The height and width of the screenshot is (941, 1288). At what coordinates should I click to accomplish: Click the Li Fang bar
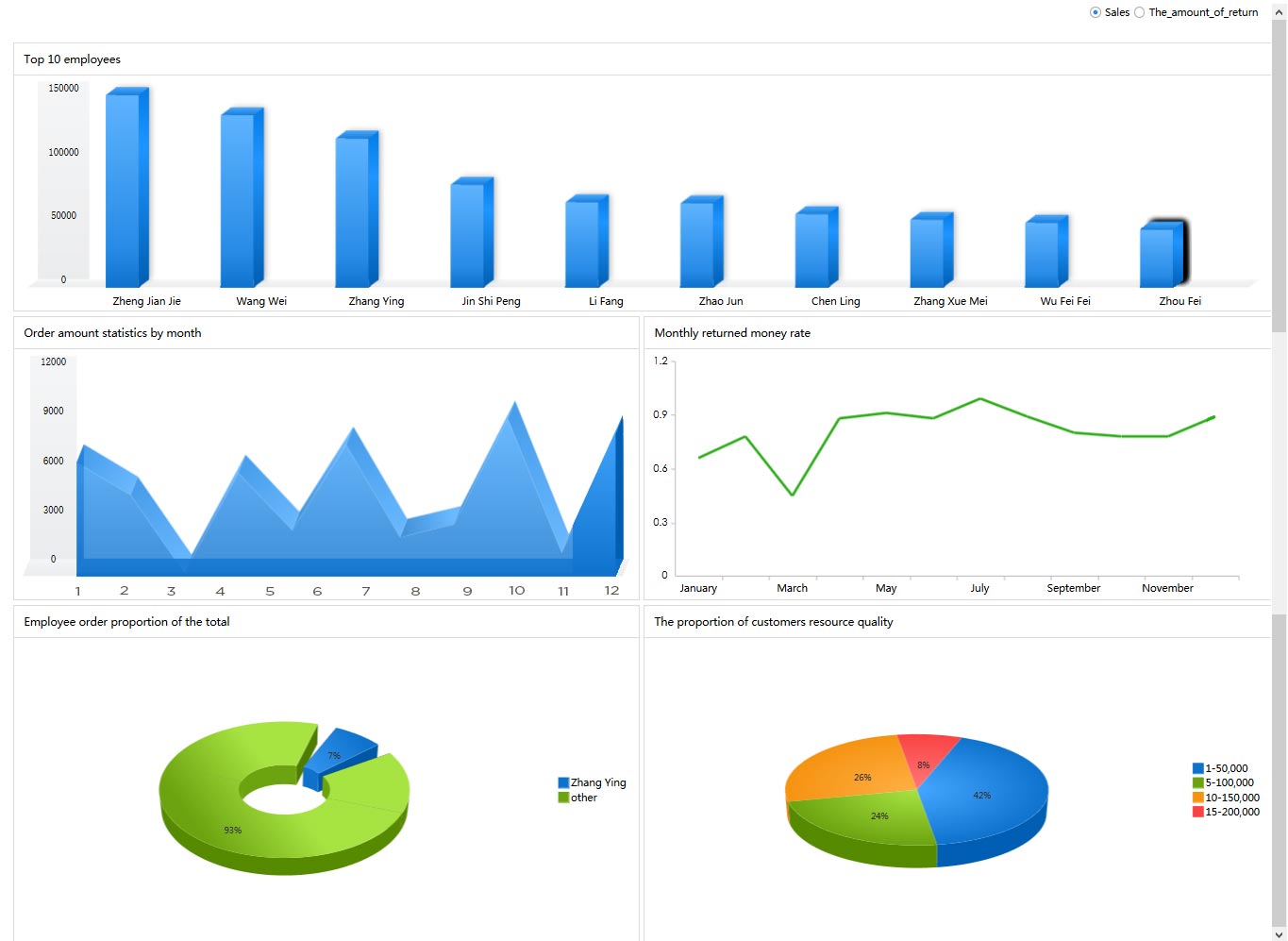tap(587, 241)
